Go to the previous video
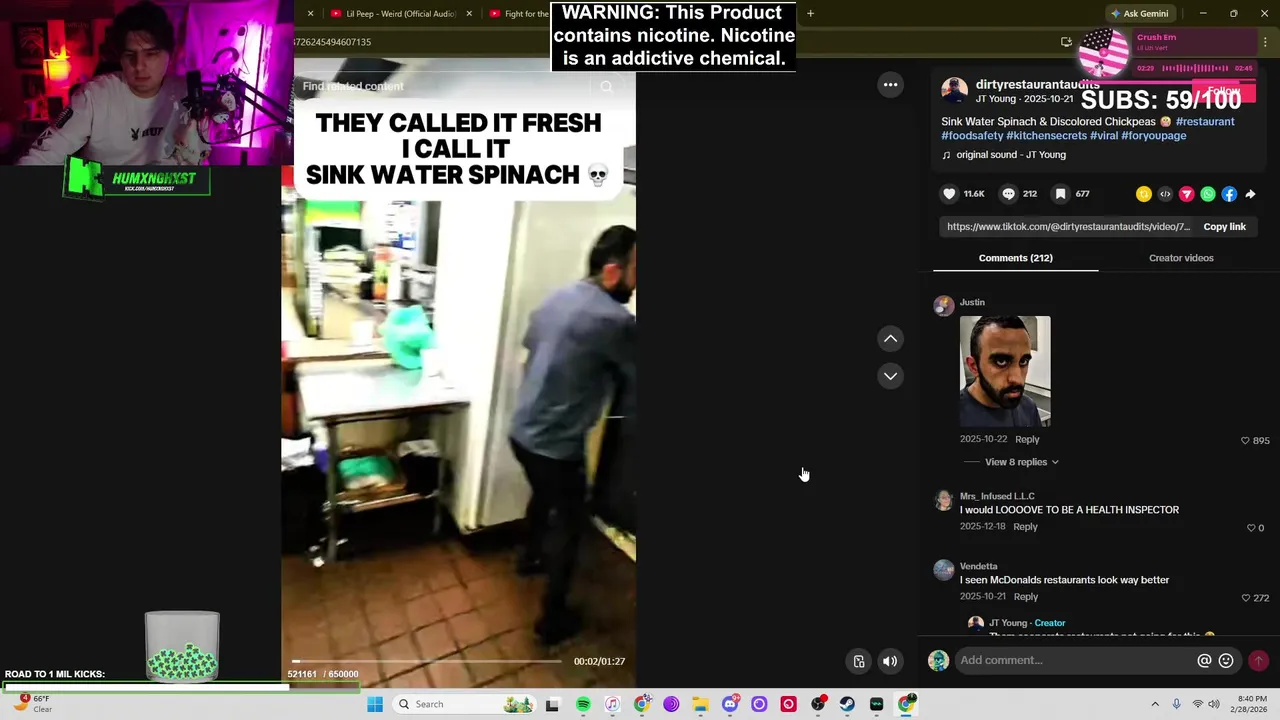This screenshot has width=1280, height=720. [890, 339]
